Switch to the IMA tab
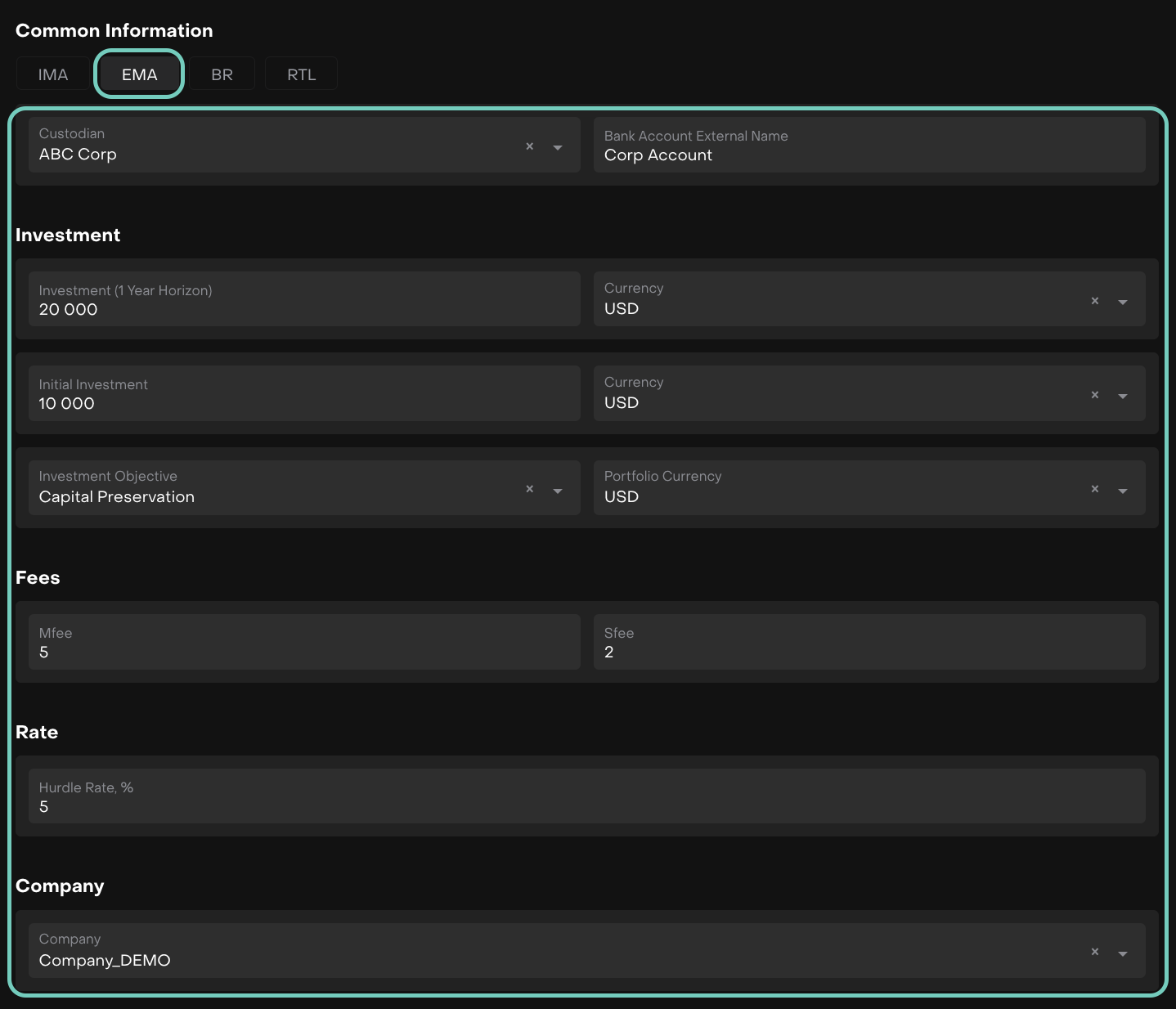This screenshot has height=1009, width=1176. [53, 74]
